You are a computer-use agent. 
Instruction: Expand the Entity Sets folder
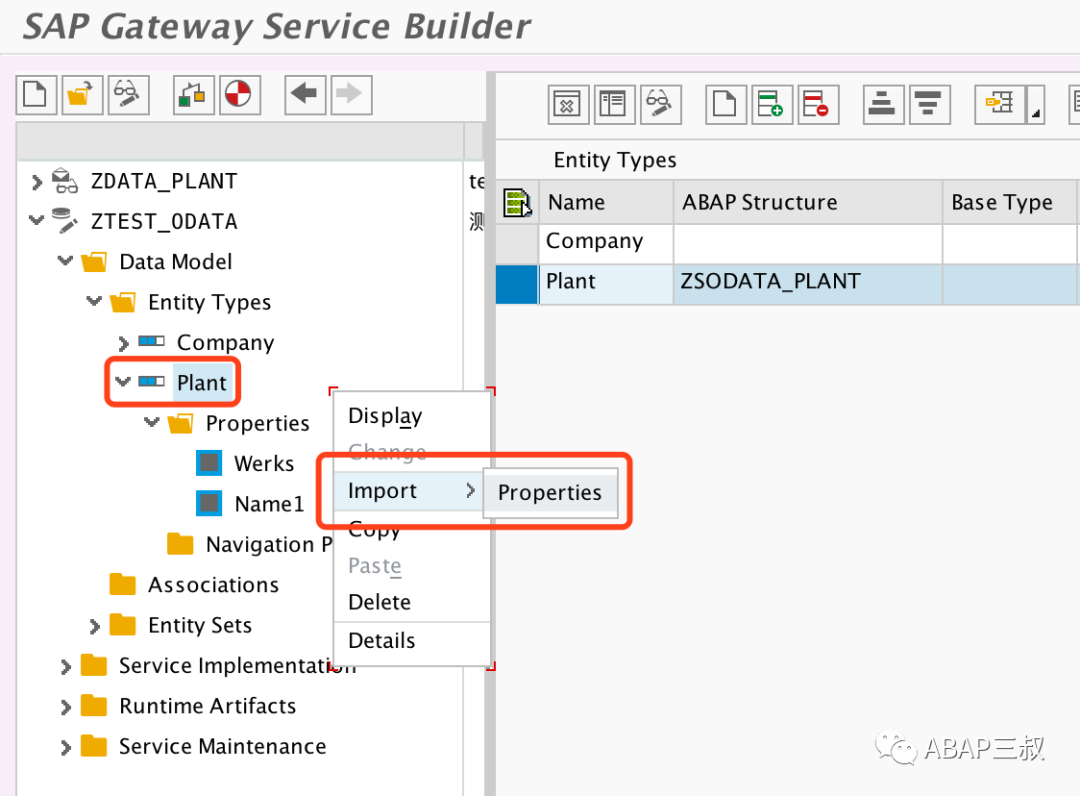95,627
